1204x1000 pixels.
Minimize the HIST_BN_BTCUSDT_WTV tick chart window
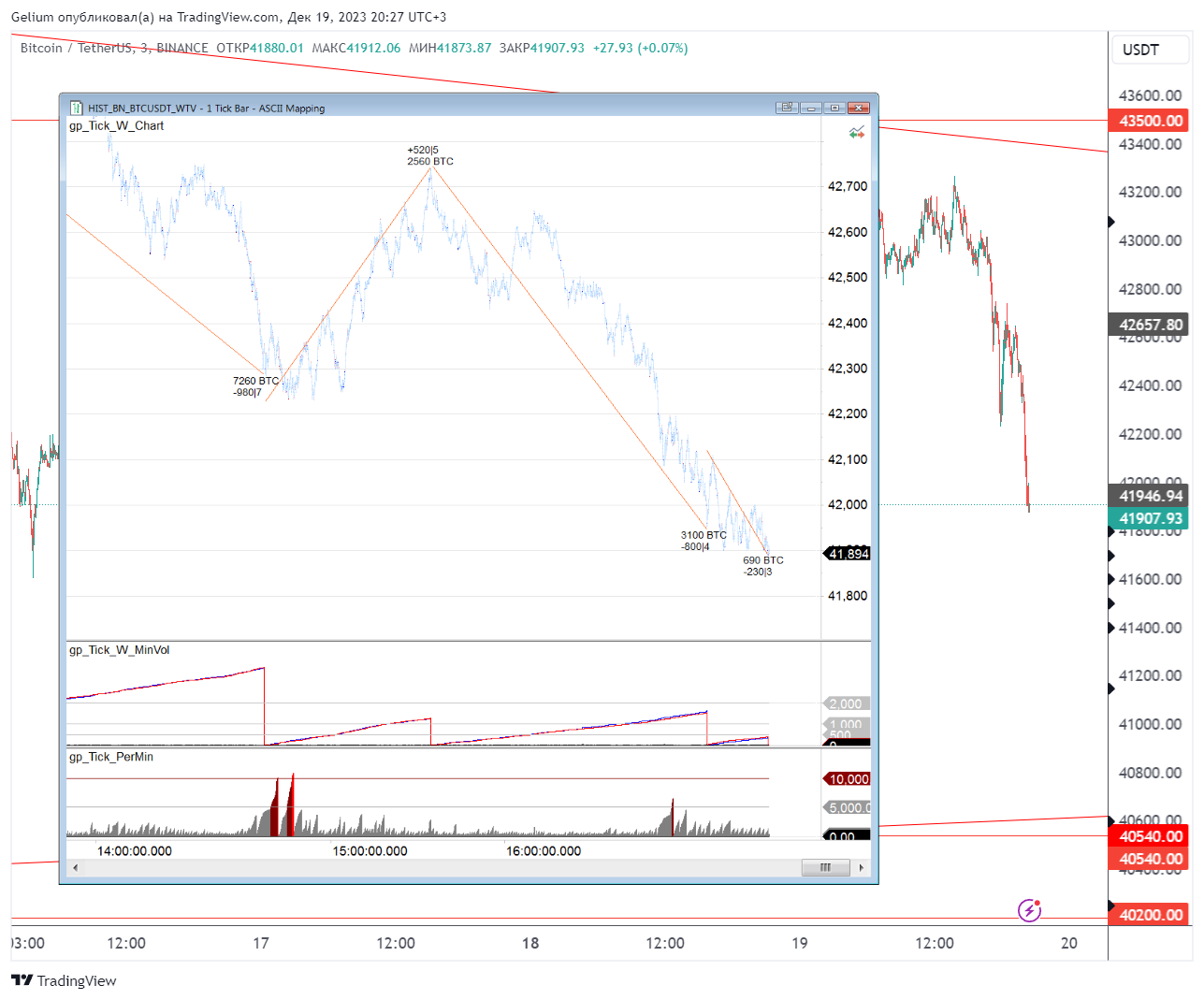(811, 108)
